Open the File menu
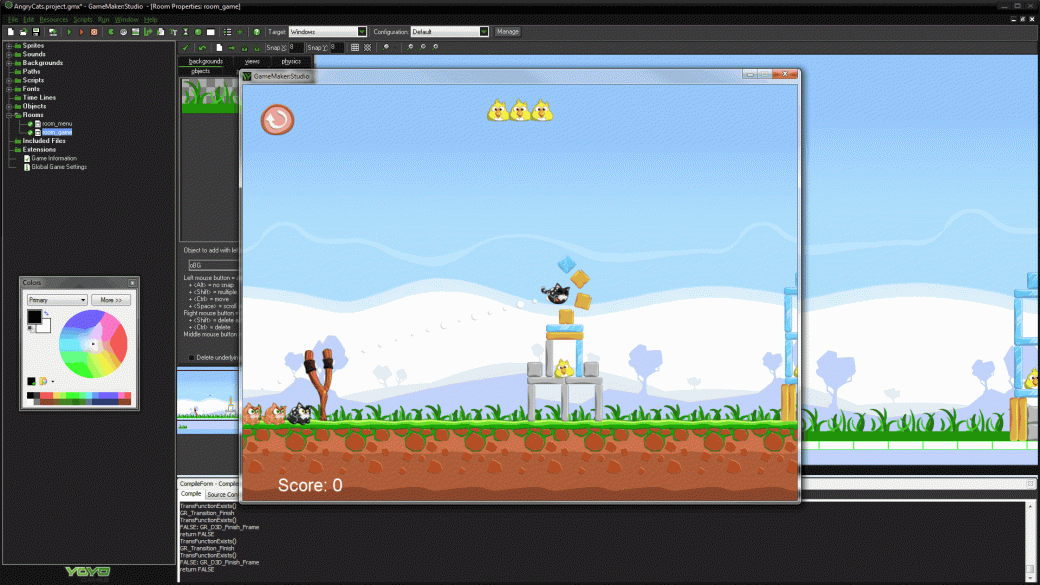The image size is (1040, 585). coord(13,20)
